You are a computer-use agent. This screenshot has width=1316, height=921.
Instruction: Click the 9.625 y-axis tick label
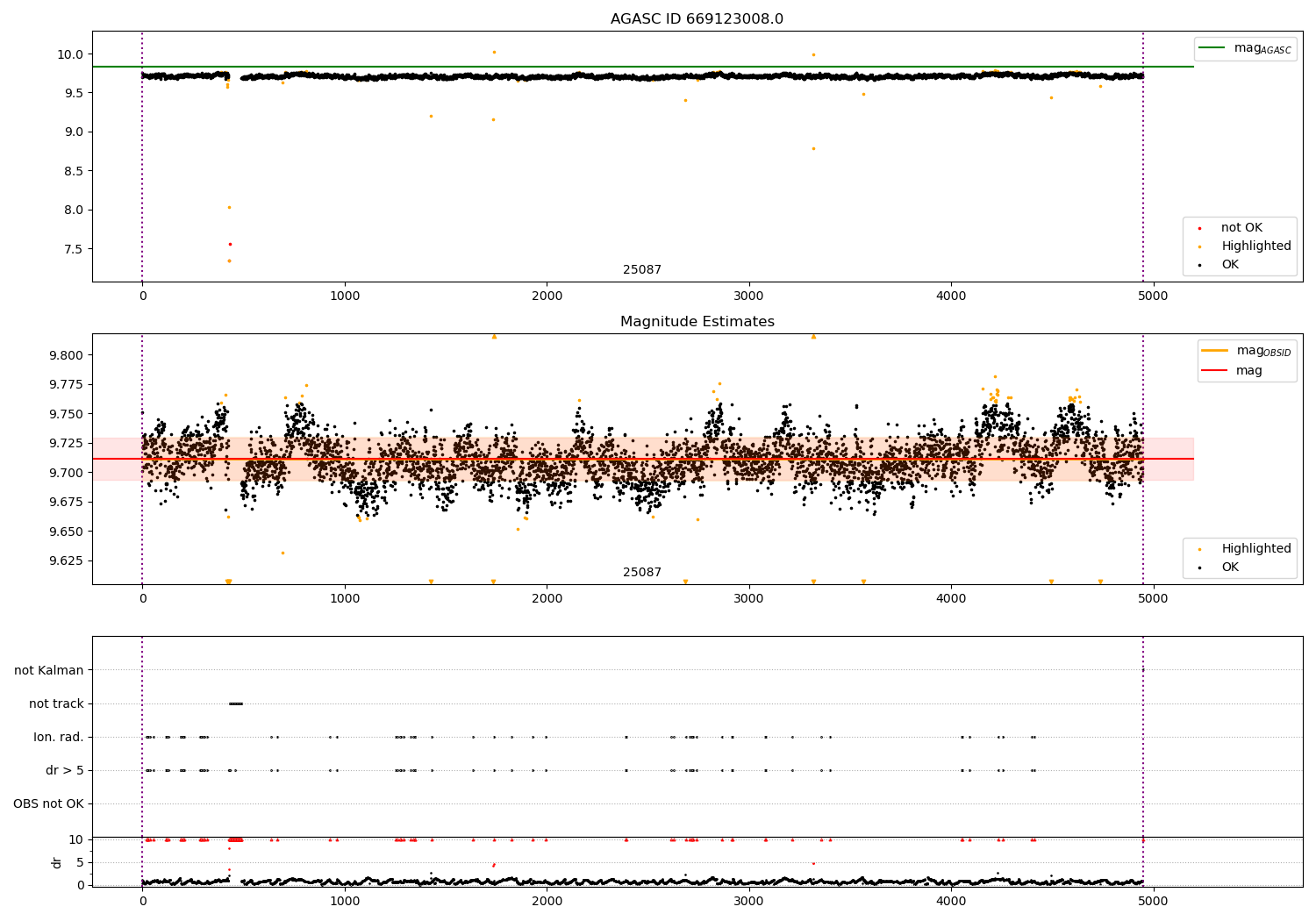click(67, 560)
